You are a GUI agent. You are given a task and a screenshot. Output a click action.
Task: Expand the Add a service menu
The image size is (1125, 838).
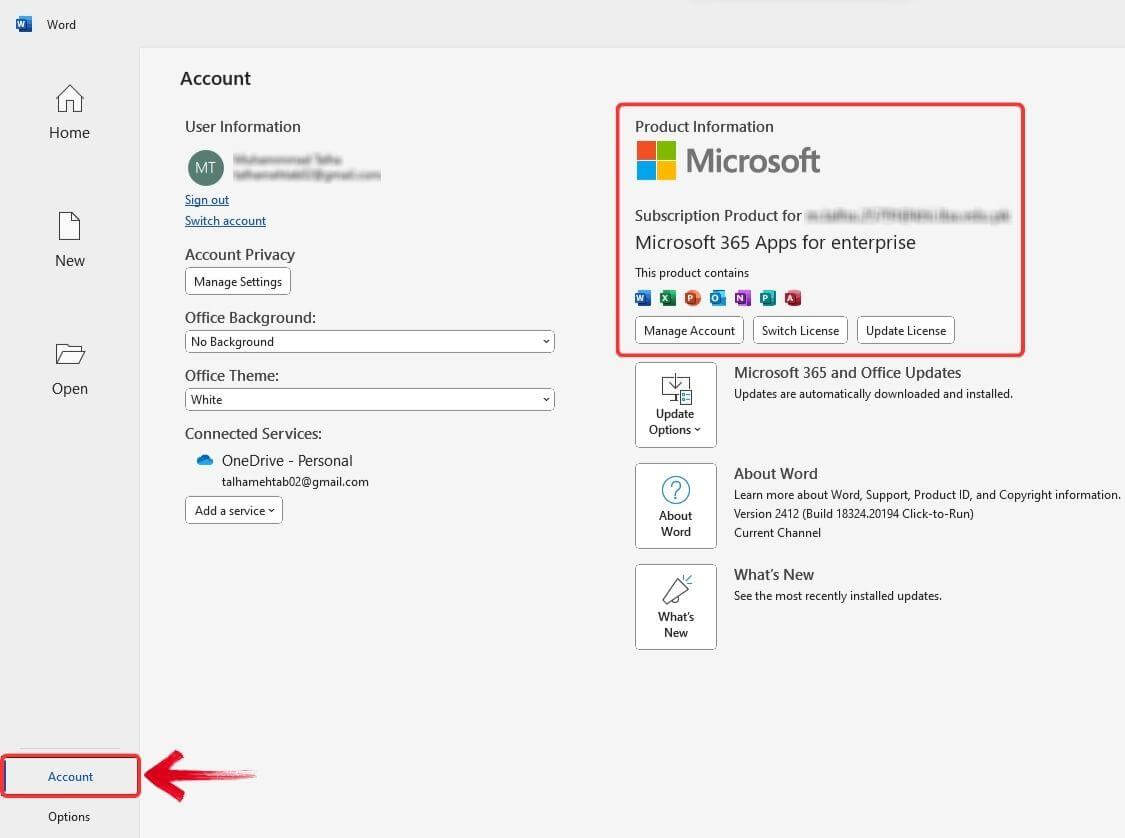pos(234,511)
